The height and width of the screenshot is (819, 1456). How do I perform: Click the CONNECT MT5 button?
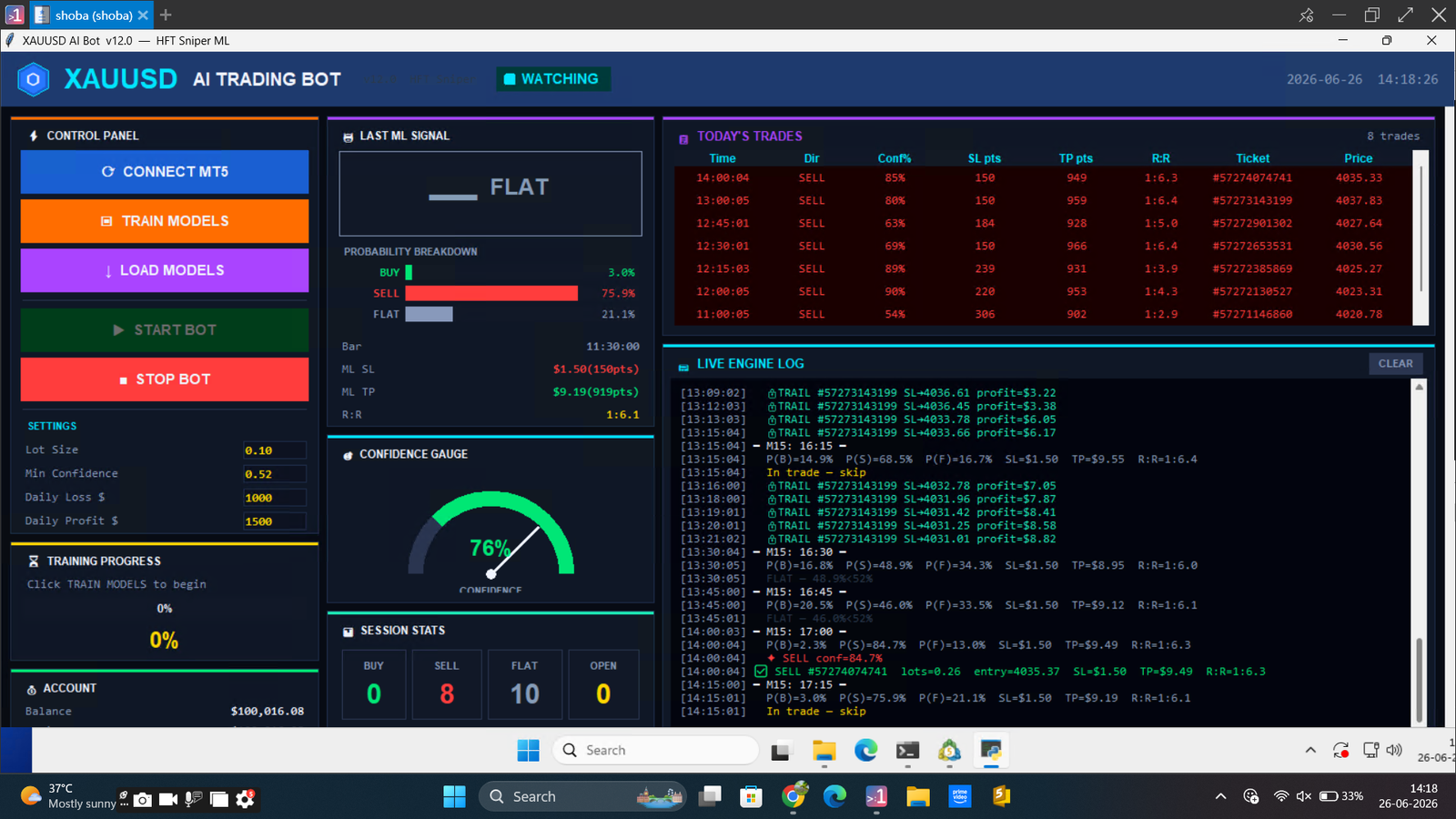pos(165,171)
